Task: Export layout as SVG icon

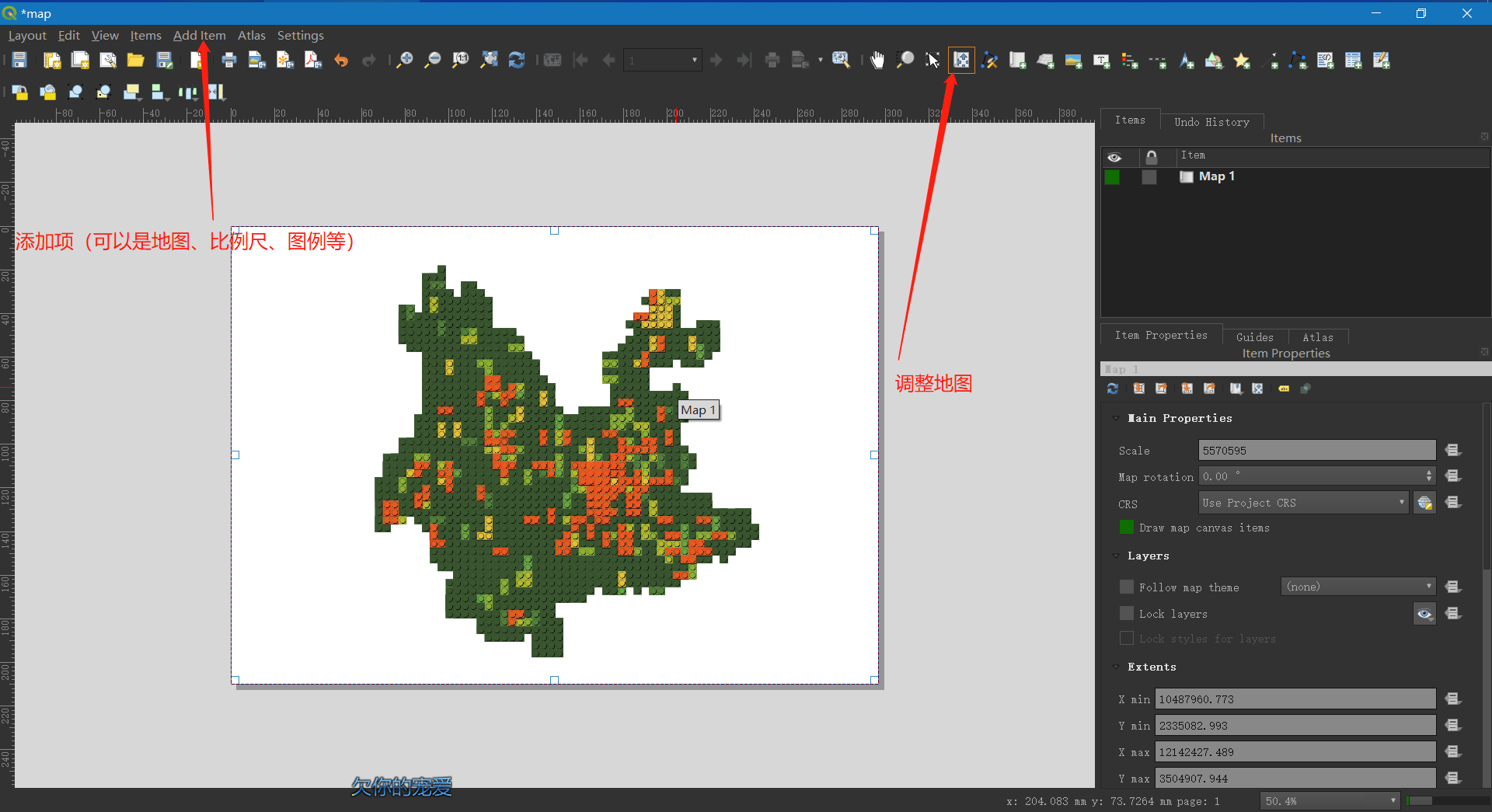Action: pos(284,60)
